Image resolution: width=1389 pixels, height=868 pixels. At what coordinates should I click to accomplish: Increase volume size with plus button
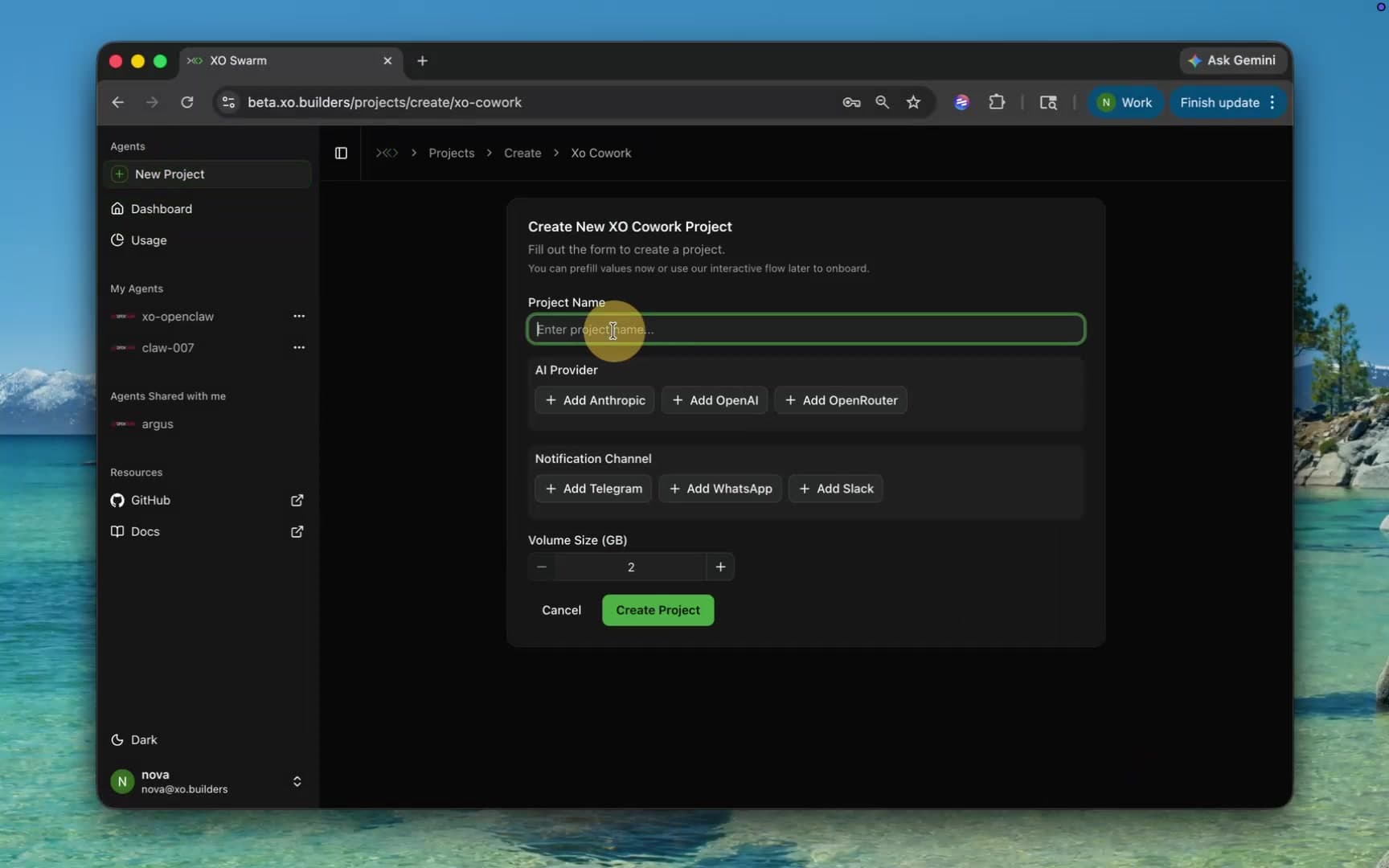[x=721, y=567]
